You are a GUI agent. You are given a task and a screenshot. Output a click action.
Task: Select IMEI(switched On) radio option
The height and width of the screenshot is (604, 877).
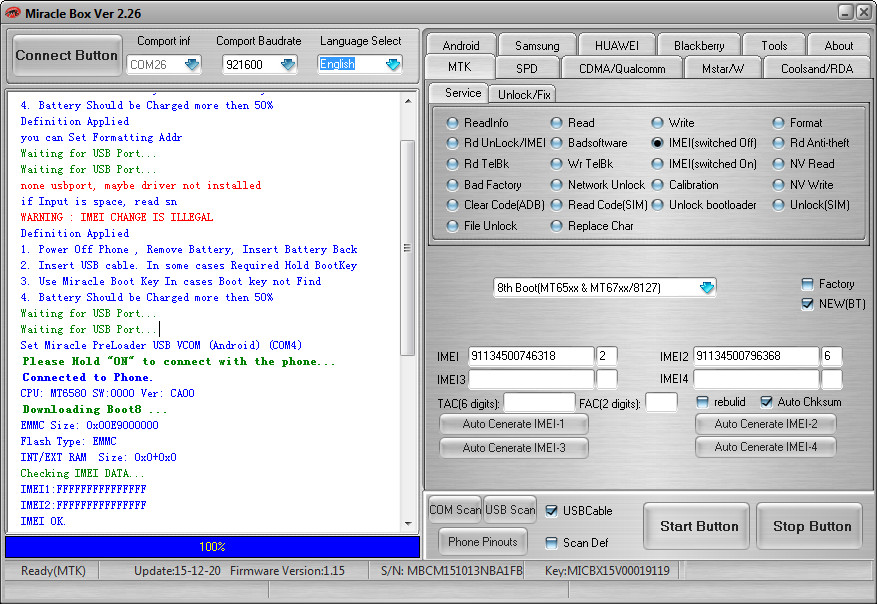pyautogui.click(x=657, y=164)
